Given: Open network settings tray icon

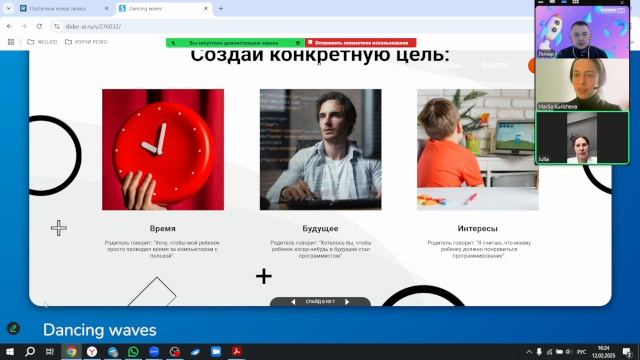Looking at the screenshot, I should point(549,351).
